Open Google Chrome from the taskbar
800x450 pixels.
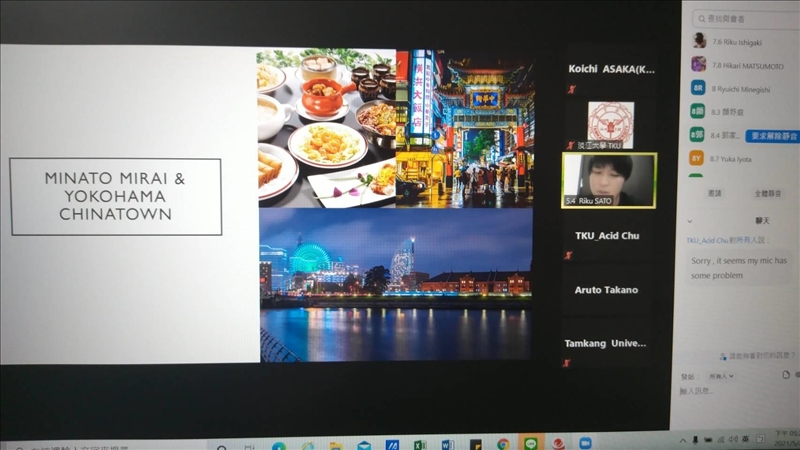503,444
